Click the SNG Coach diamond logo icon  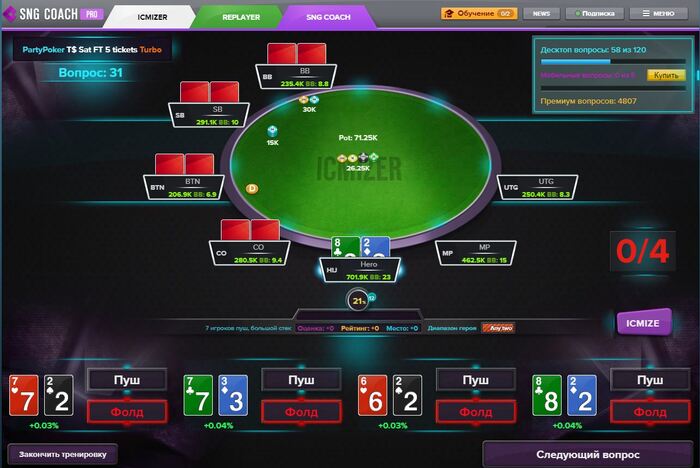pyautogui.click(x=9, y=14)
